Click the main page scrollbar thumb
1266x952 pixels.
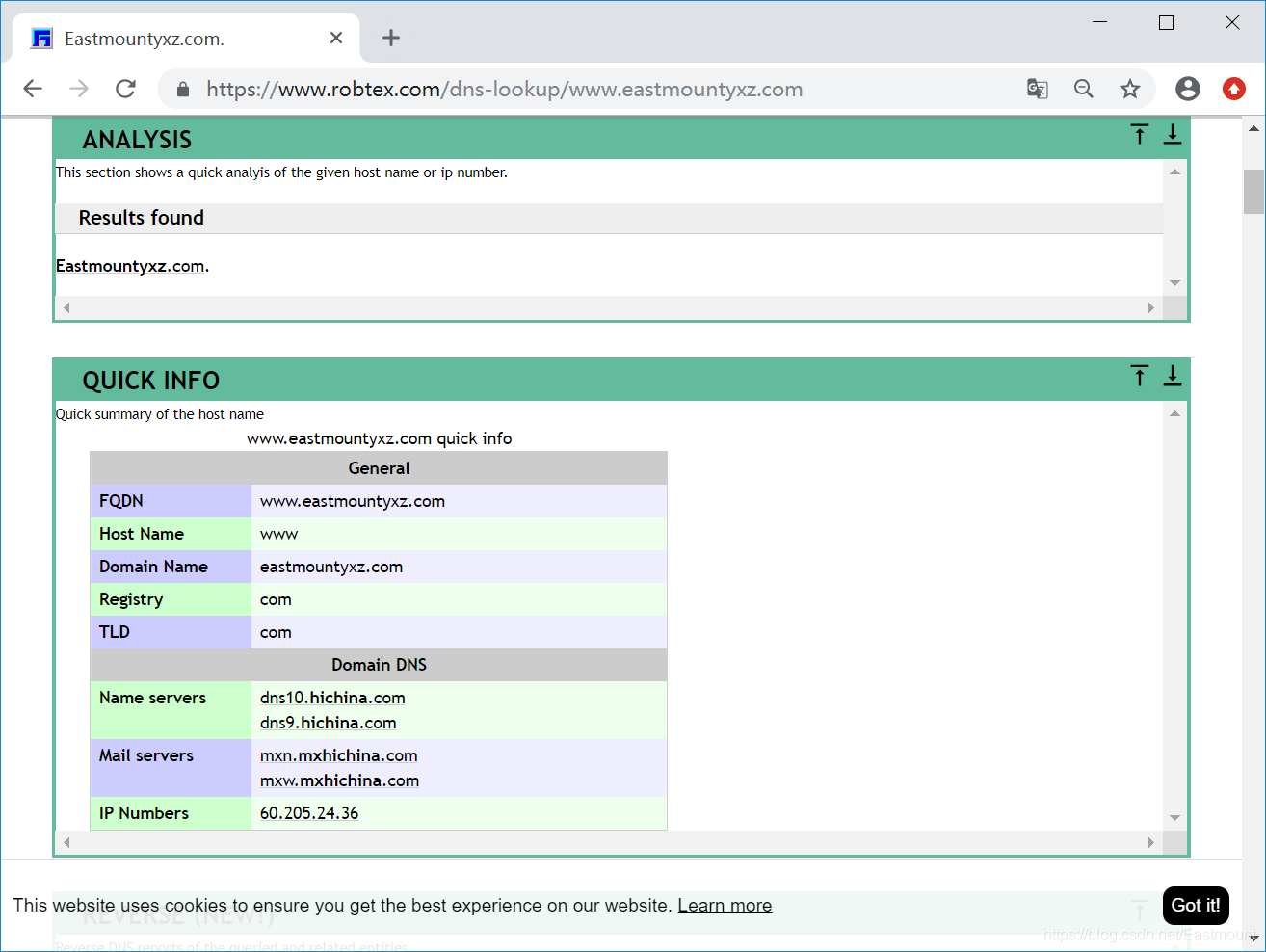point(1253,191)
